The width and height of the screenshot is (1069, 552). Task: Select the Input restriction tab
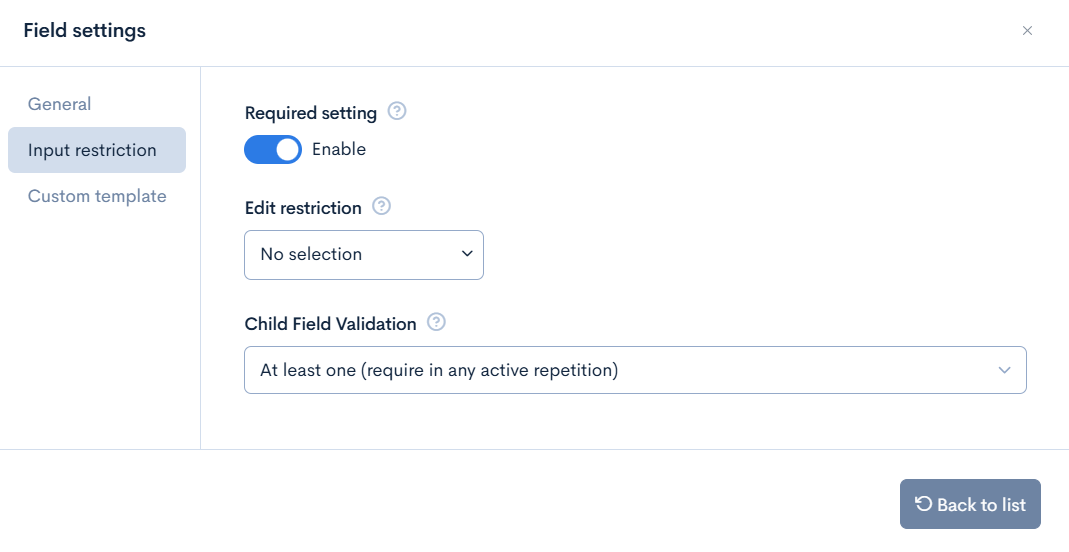pyautogui.click(x=97, y=150)
